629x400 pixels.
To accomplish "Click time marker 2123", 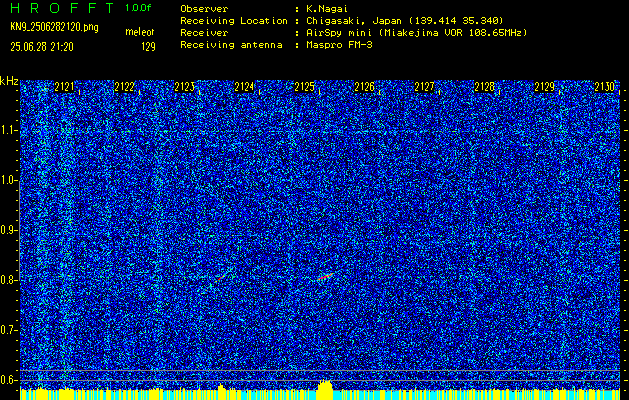I will [185, 87].
